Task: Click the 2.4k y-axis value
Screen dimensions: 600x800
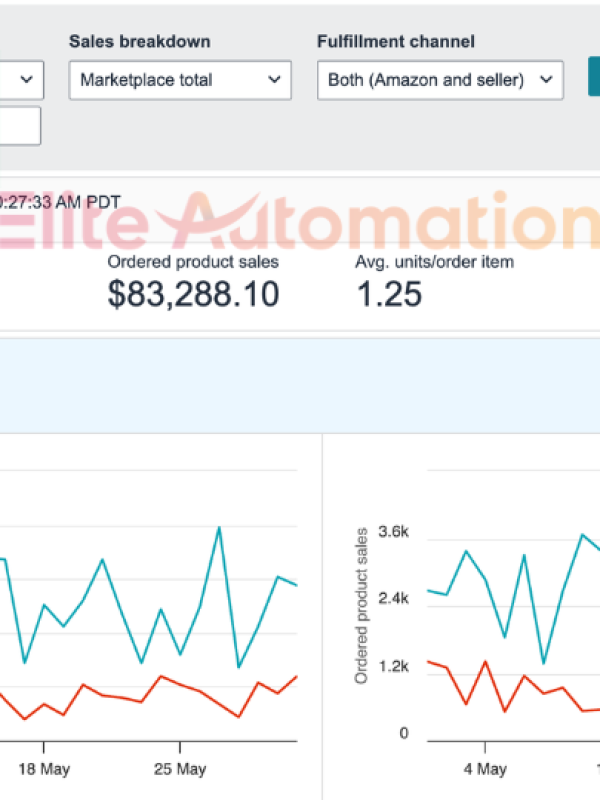Action: 393,598
